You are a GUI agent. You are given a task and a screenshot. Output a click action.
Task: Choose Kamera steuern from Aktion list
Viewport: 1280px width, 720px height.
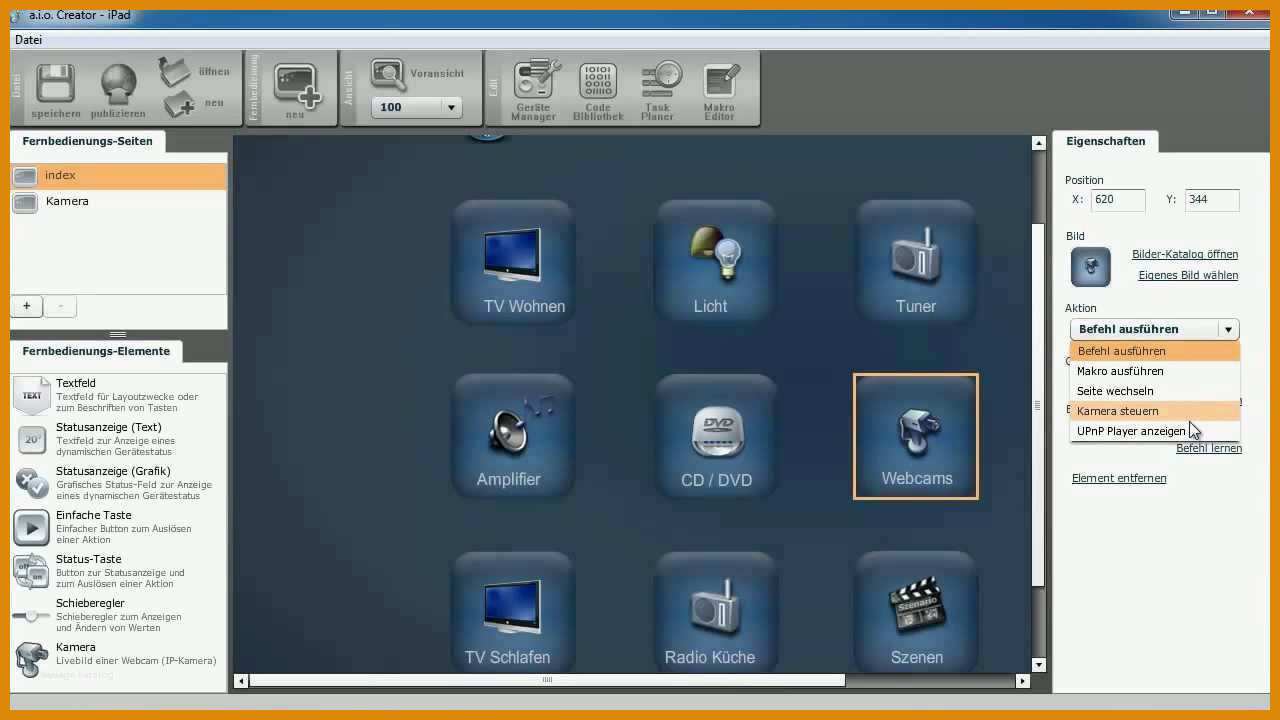pos(1155,411)
